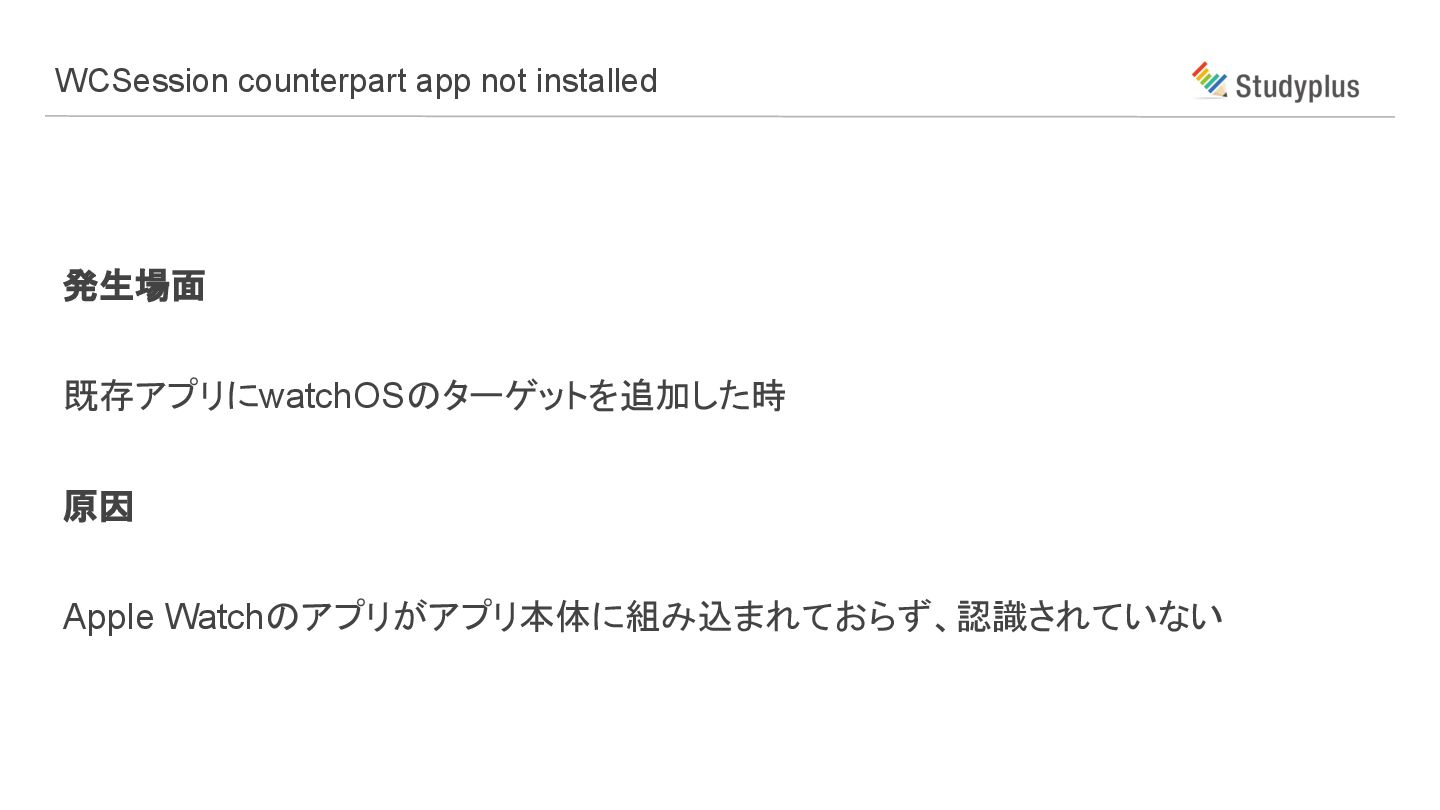Click the 発生場面 heading
The height and width of the screenshot is (810, 1440).
tap(134, 286)
